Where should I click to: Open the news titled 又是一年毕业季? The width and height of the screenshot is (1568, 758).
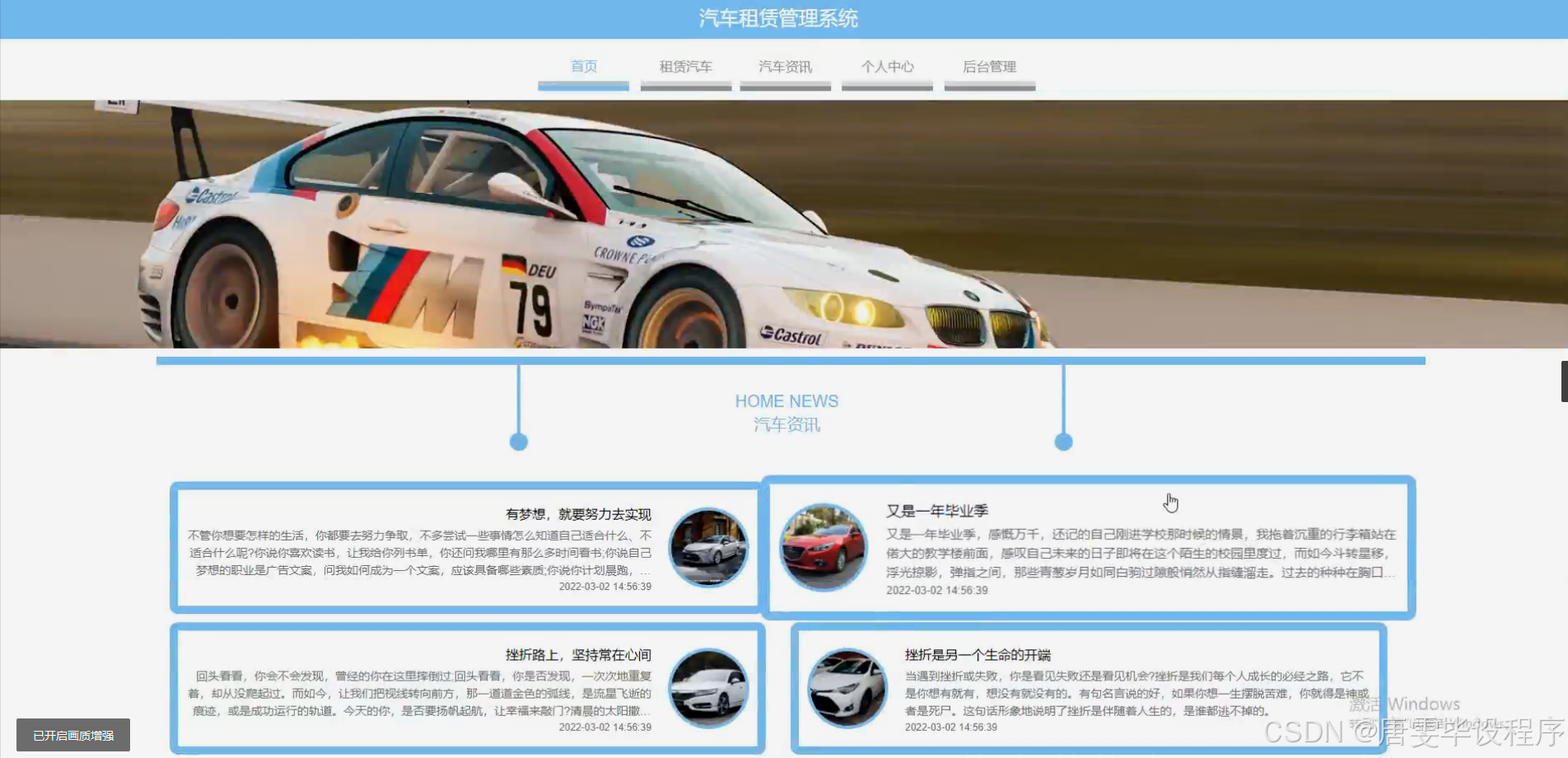tap(937, 511)
